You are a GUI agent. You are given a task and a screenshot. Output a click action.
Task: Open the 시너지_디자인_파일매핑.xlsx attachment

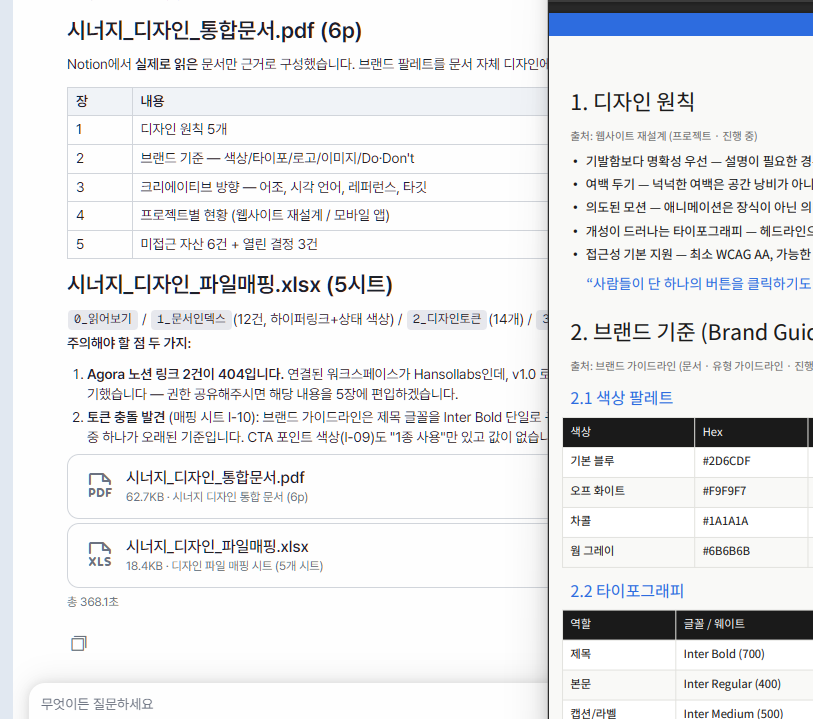[307, 555]
